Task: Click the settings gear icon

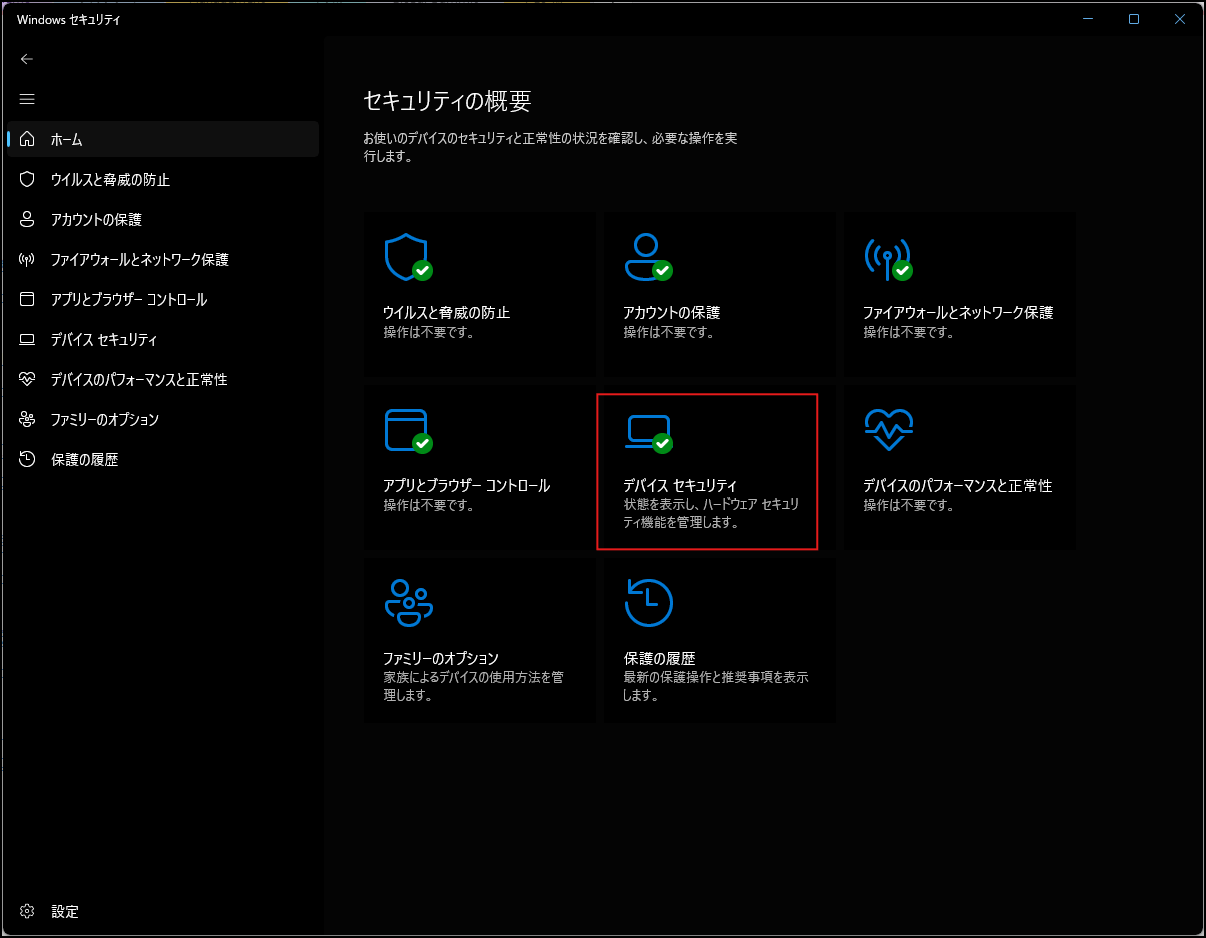Action: point(27,911)
